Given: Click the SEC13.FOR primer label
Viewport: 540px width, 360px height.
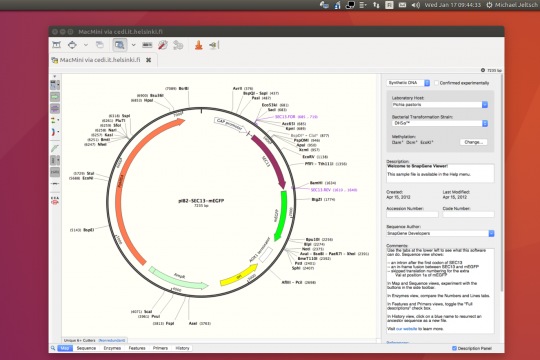Looking at the screenshot, I should tap(297, 117).
